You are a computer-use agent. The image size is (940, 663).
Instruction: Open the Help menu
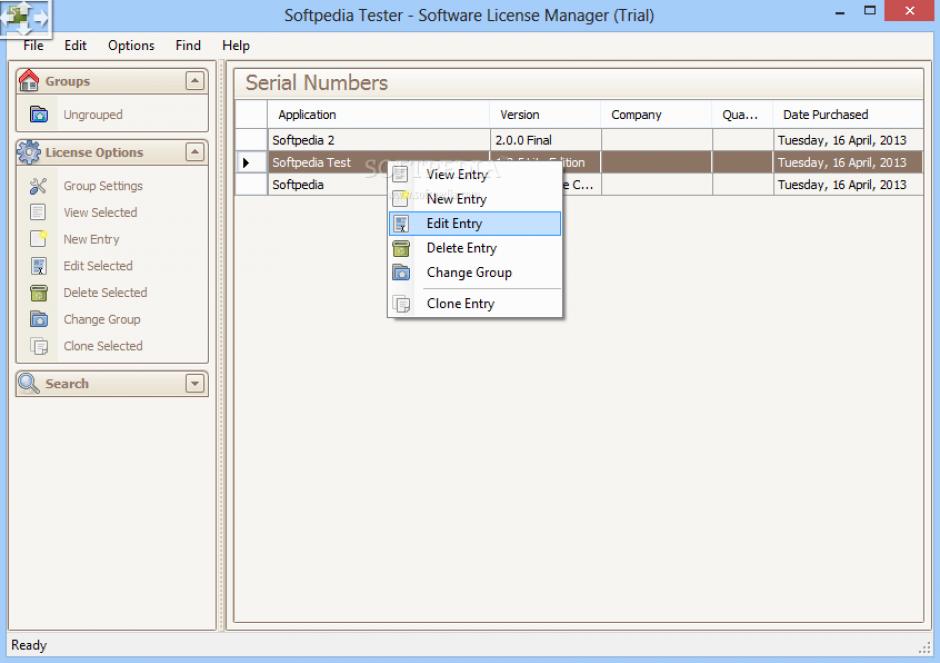[236, 46]
